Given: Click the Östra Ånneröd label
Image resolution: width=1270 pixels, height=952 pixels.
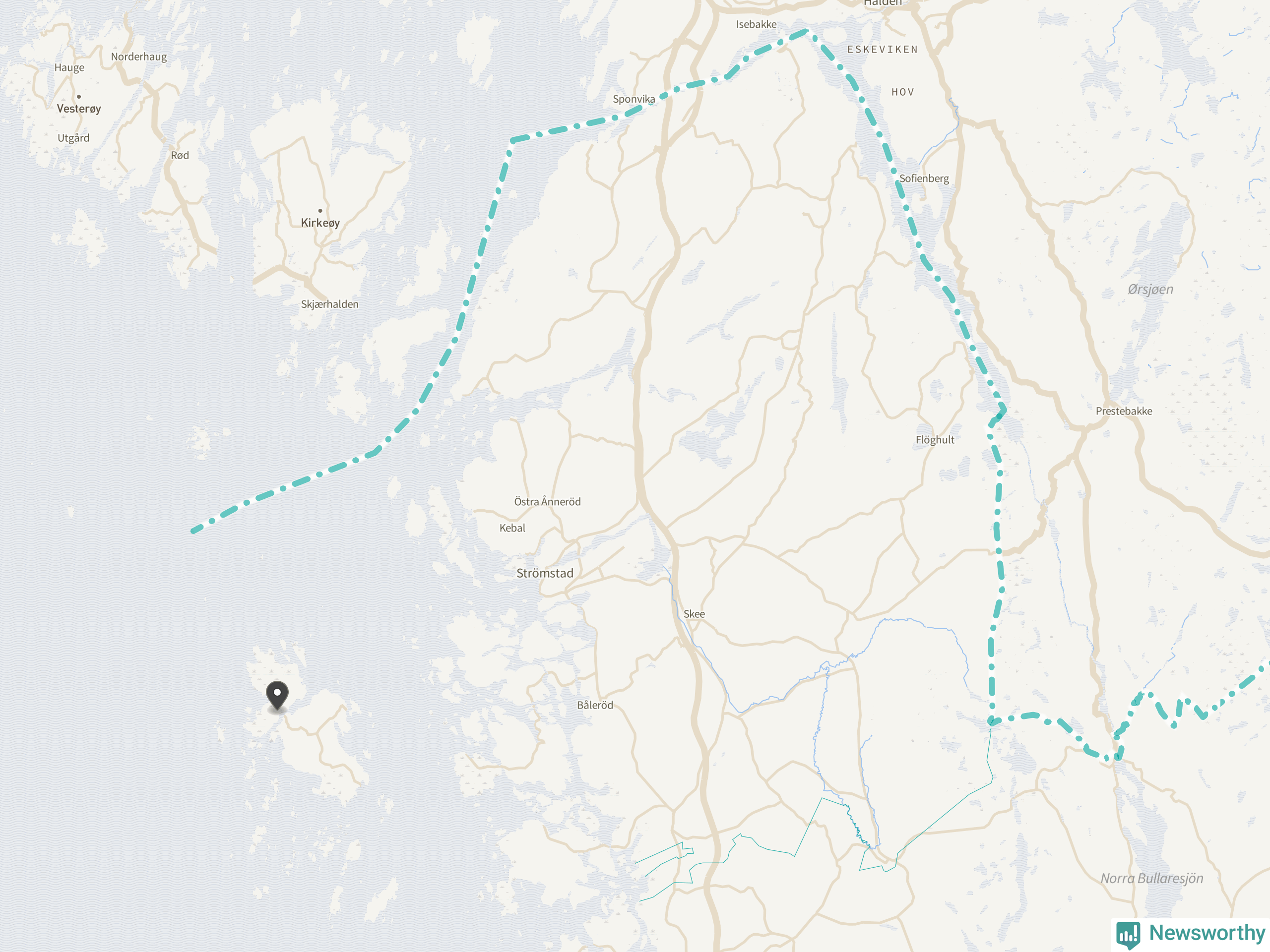Looking at the screenshot, I should [x=547, y=502].
